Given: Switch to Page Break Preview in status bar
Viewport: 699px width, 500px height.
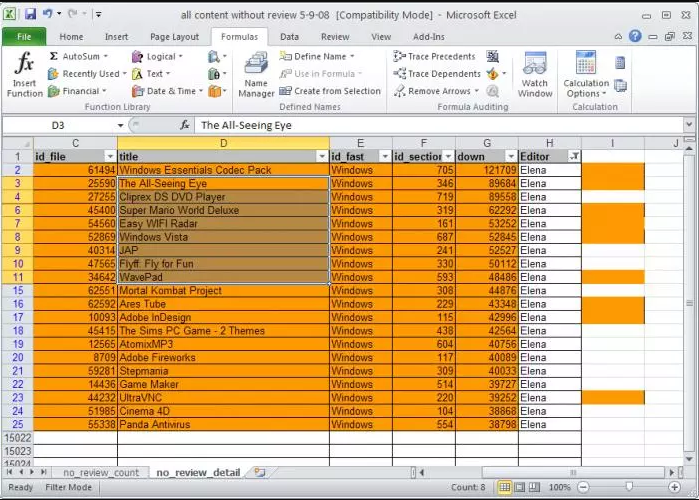Looking at the screenshot, I should pos(534,487).
